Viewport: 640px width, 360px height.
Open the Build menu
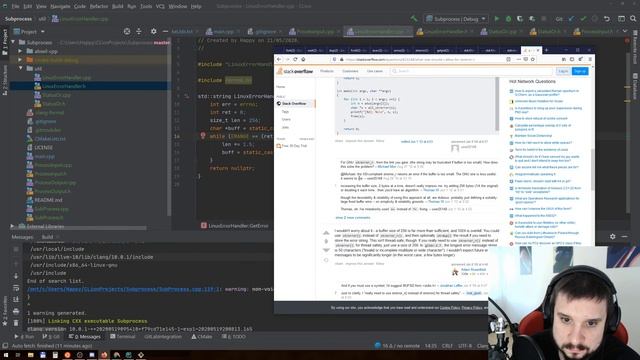pos(118,7)
